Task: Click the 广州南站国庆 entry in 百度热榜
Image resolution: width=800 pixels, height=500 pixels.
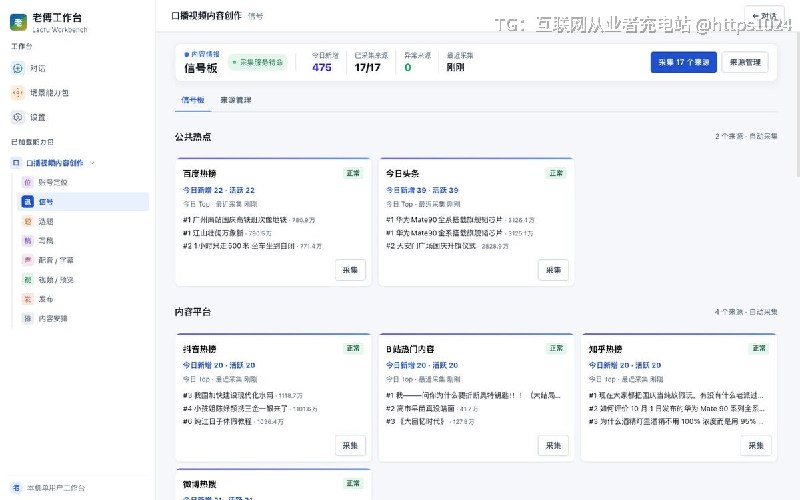Action: click(x=249, y=220)
